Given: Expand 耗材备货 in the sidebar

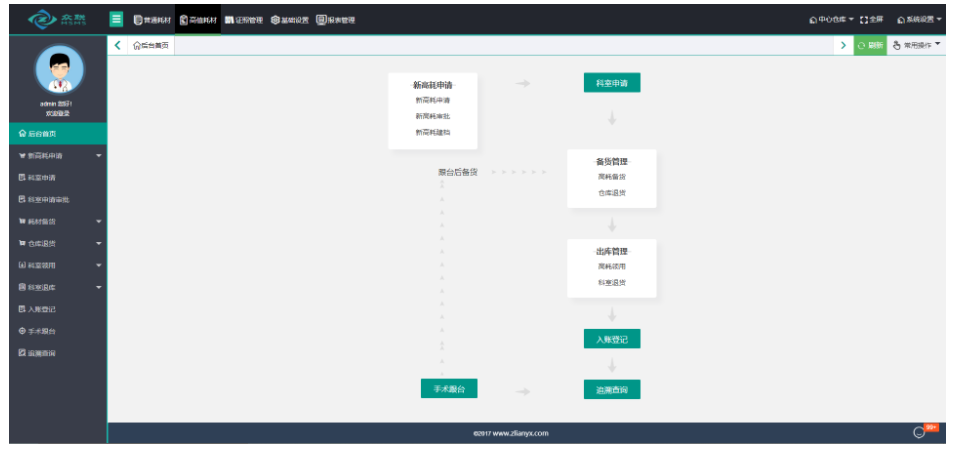Looking at the screenshot, I should pyautogui.click(x=58, y=222).
